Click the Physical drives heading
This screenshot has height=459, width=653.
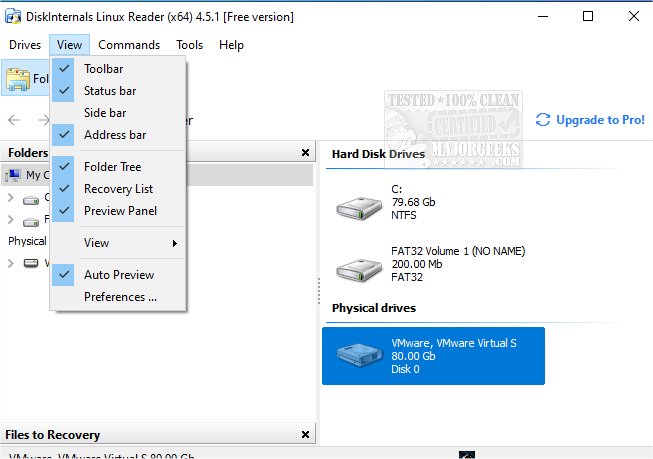tap(374, 308)
